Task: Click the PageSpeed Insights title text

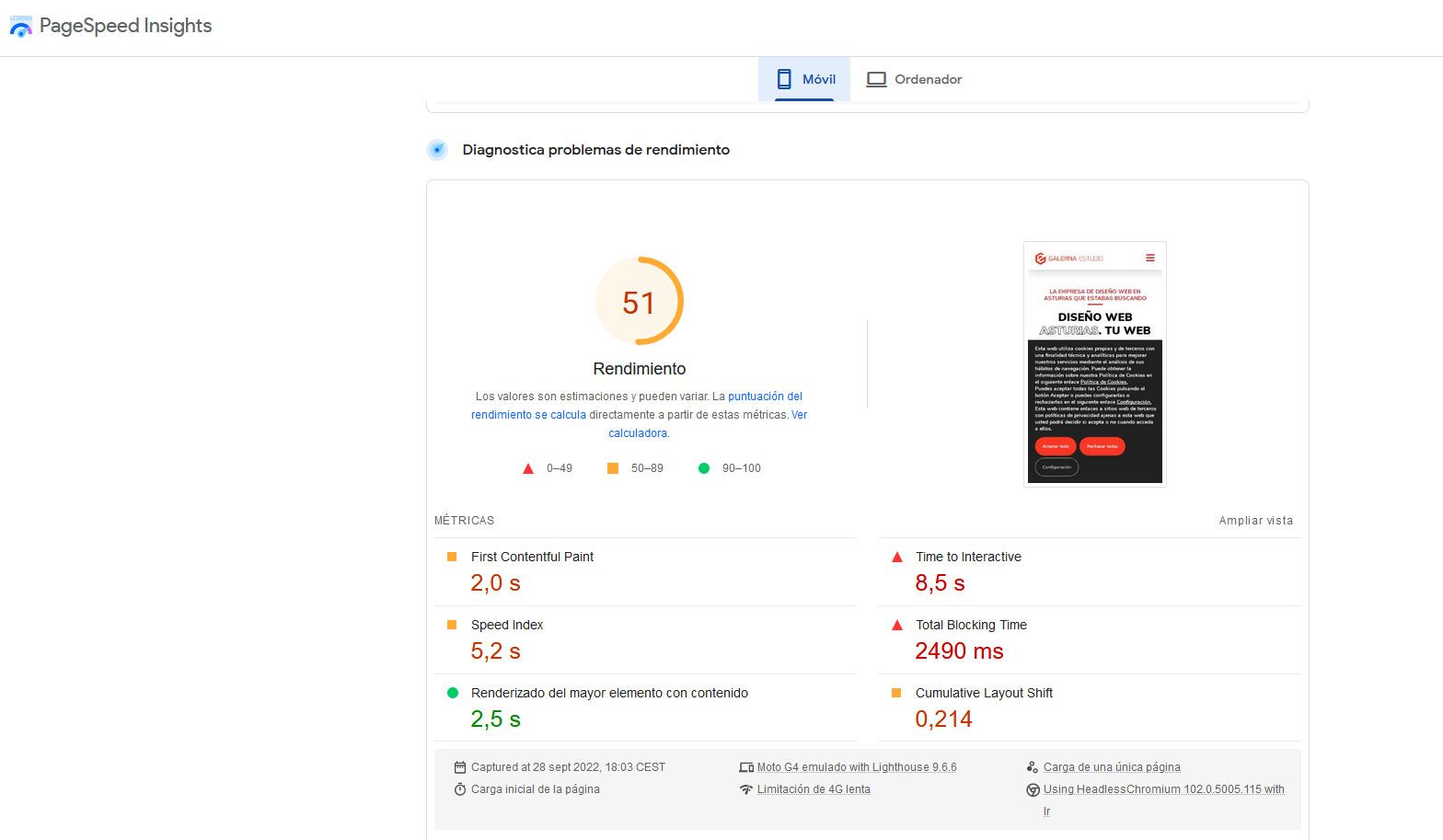Action: (x=126, y=27)
